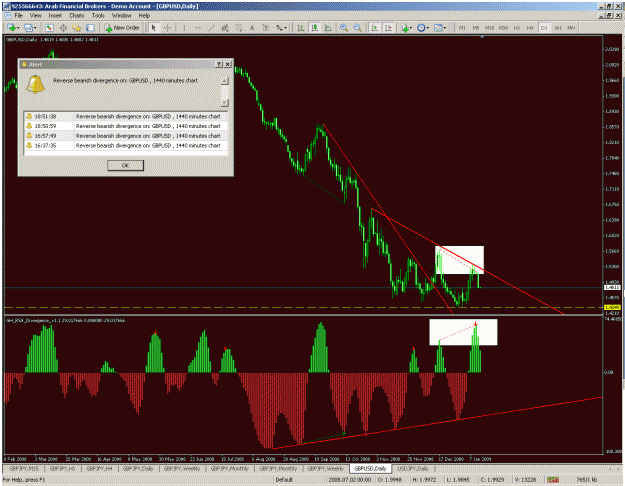
Task: Select the Text 'A' tool
Action: click(x=252, y=28)
